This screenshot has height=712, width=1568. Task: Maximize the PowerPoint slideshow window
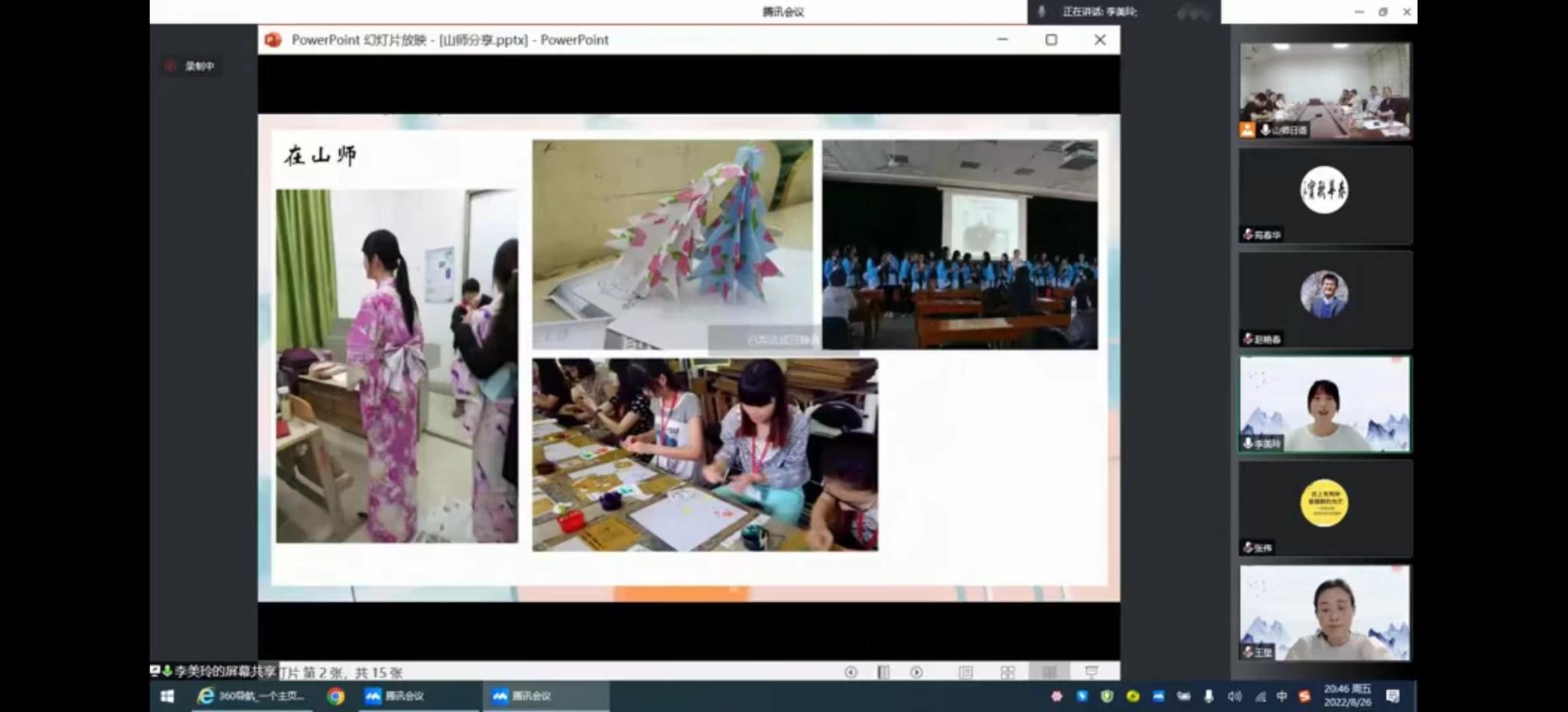1051,40
